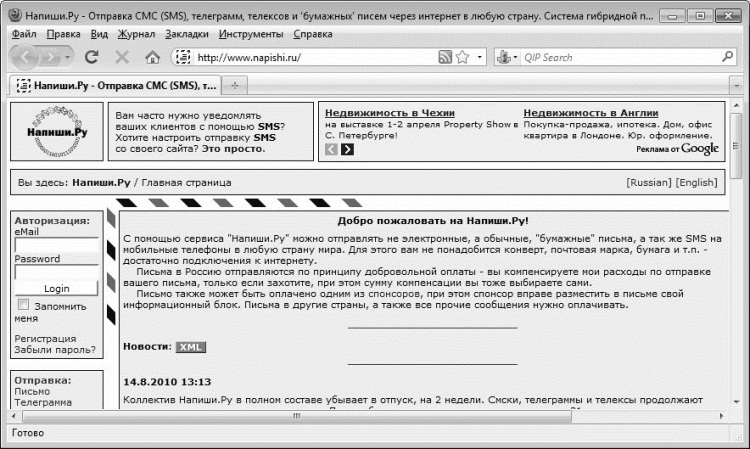Go back with the Back arrow button
The height and width of the screenshot is (449, 750).
[25, 57]
